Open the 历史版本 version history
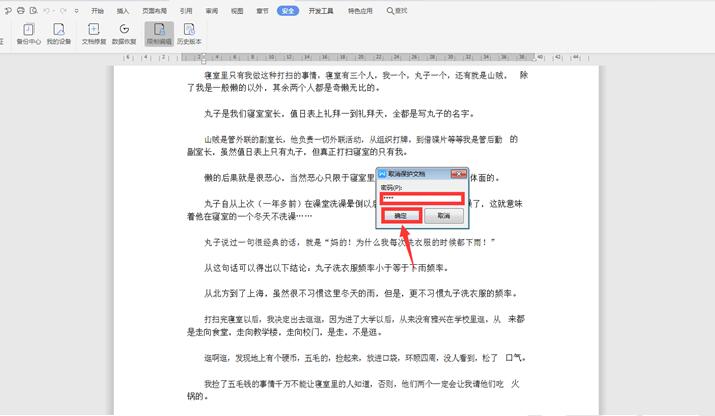The width and height of the screenshot is (715, 416). 189,34
